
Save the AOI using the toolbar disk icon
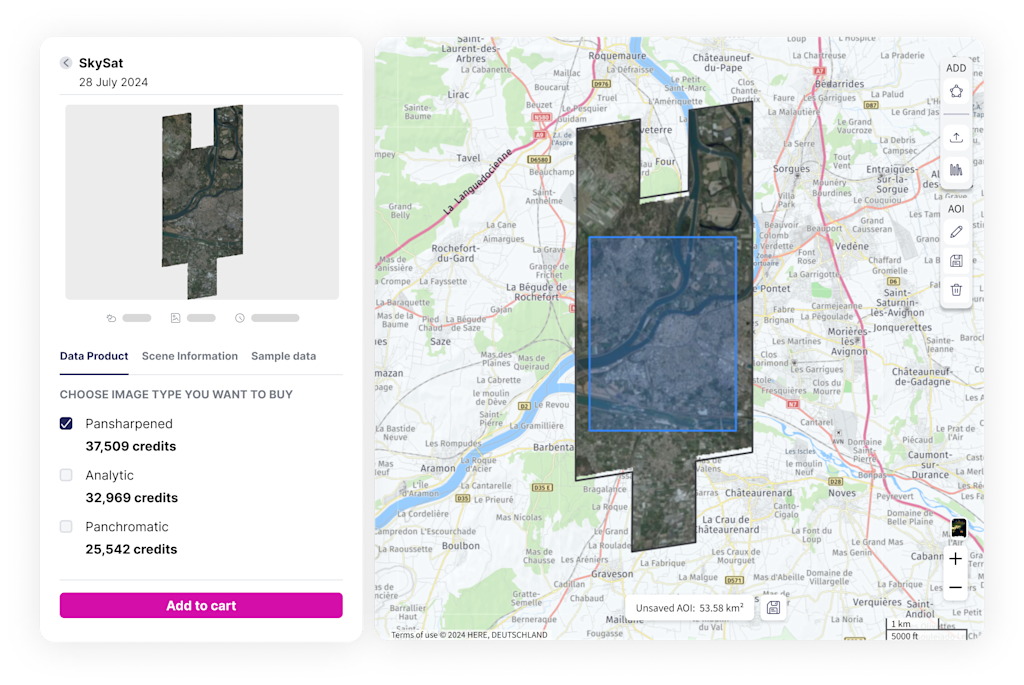(956, 261)
